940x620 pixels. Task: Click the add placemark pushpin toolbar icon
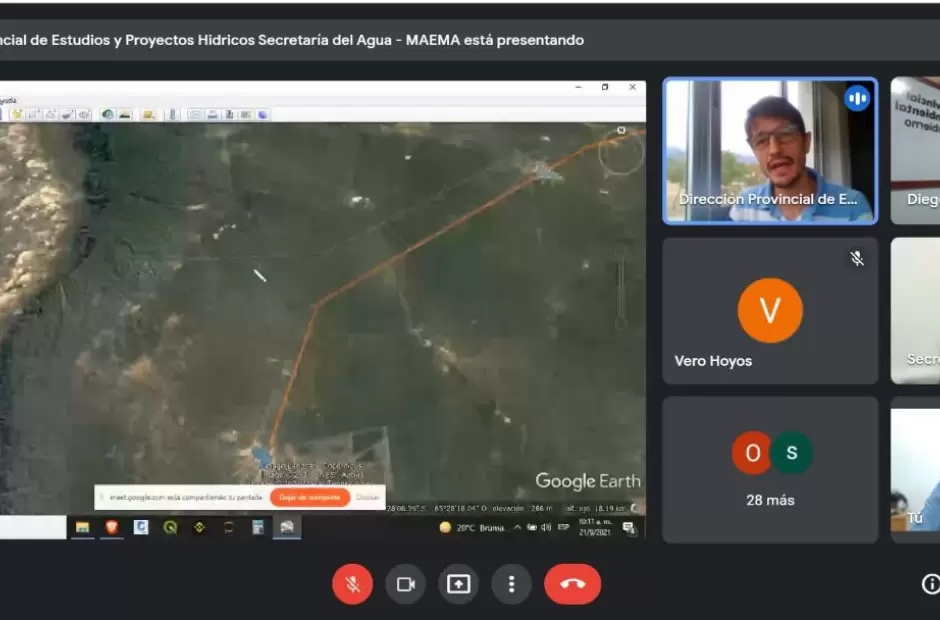click(x=17, y=114)
